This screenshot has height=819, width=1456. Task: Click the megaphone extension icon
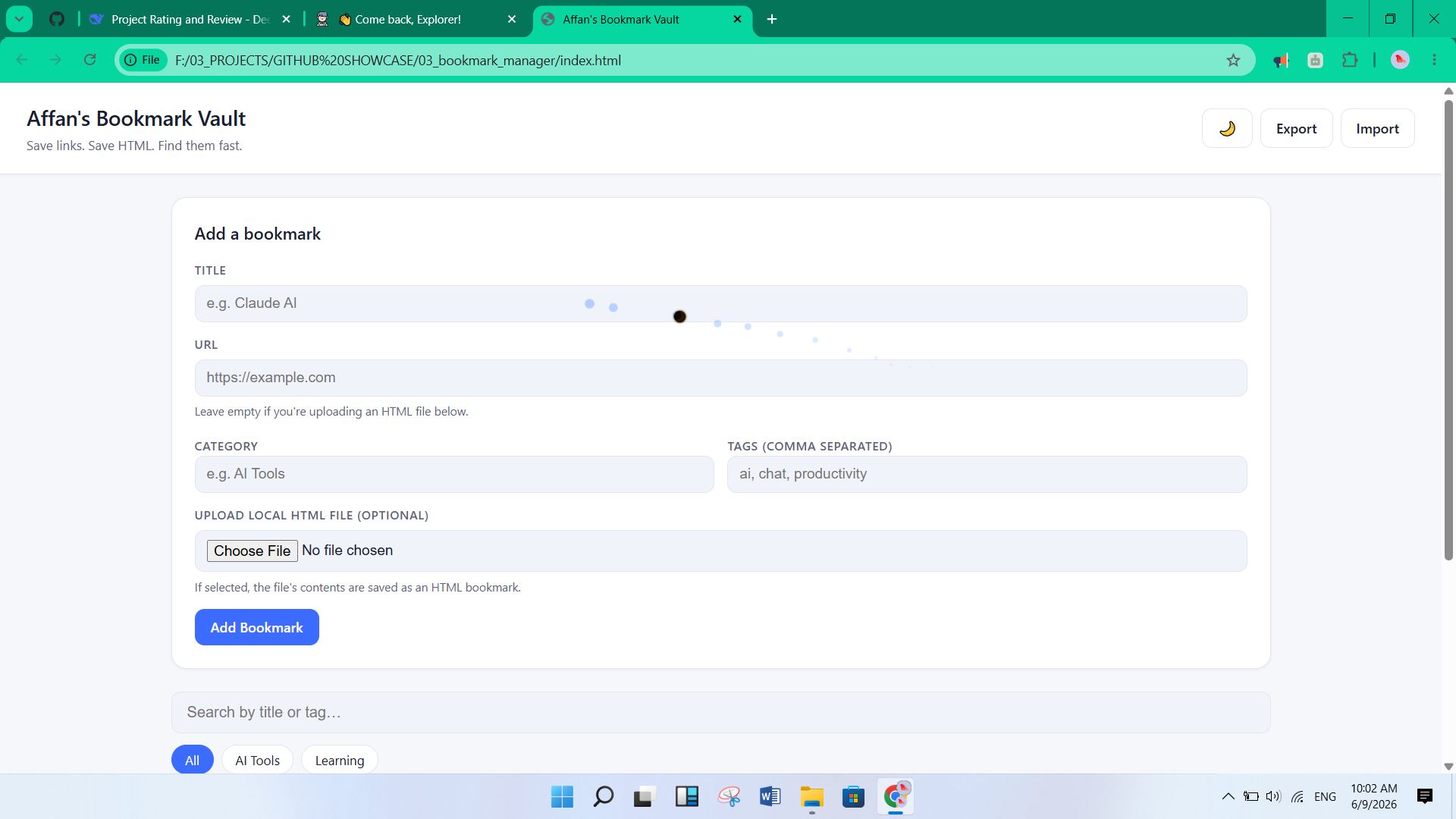[x=1281, y=60]
